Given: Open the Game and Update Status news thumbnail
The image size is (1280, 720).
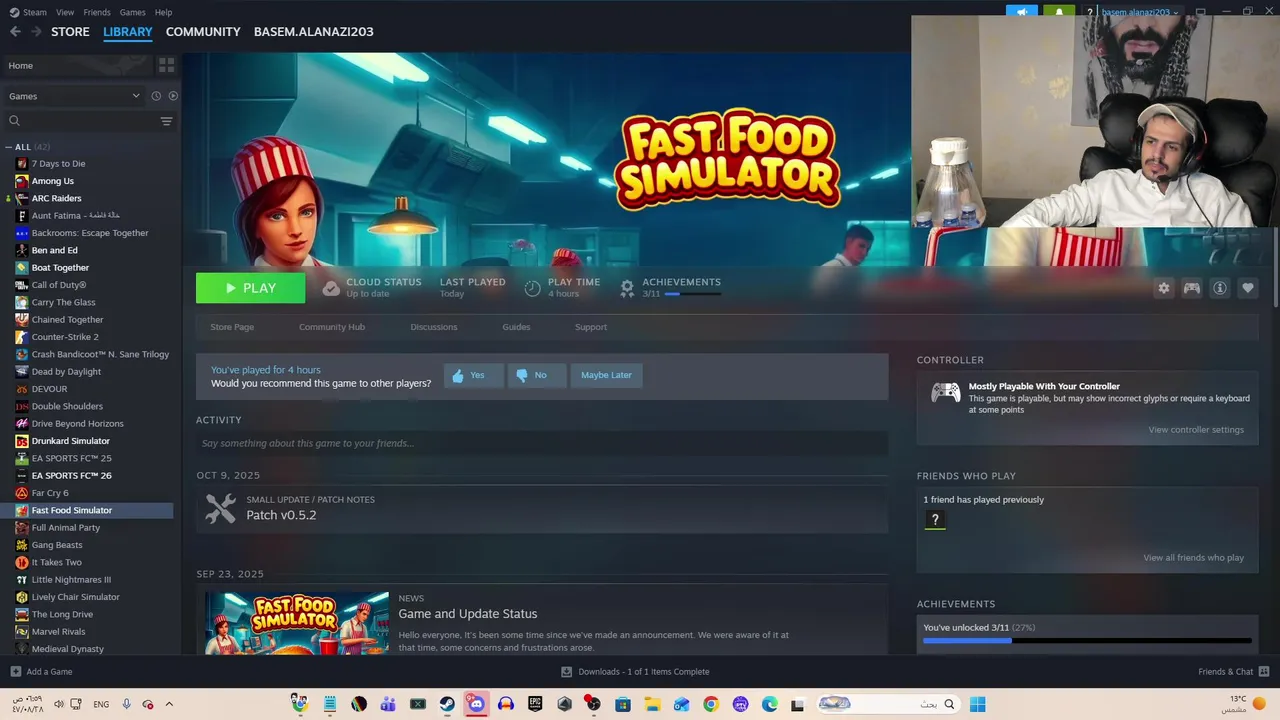Looking at the screenshot, I should [x=297, y=623].
